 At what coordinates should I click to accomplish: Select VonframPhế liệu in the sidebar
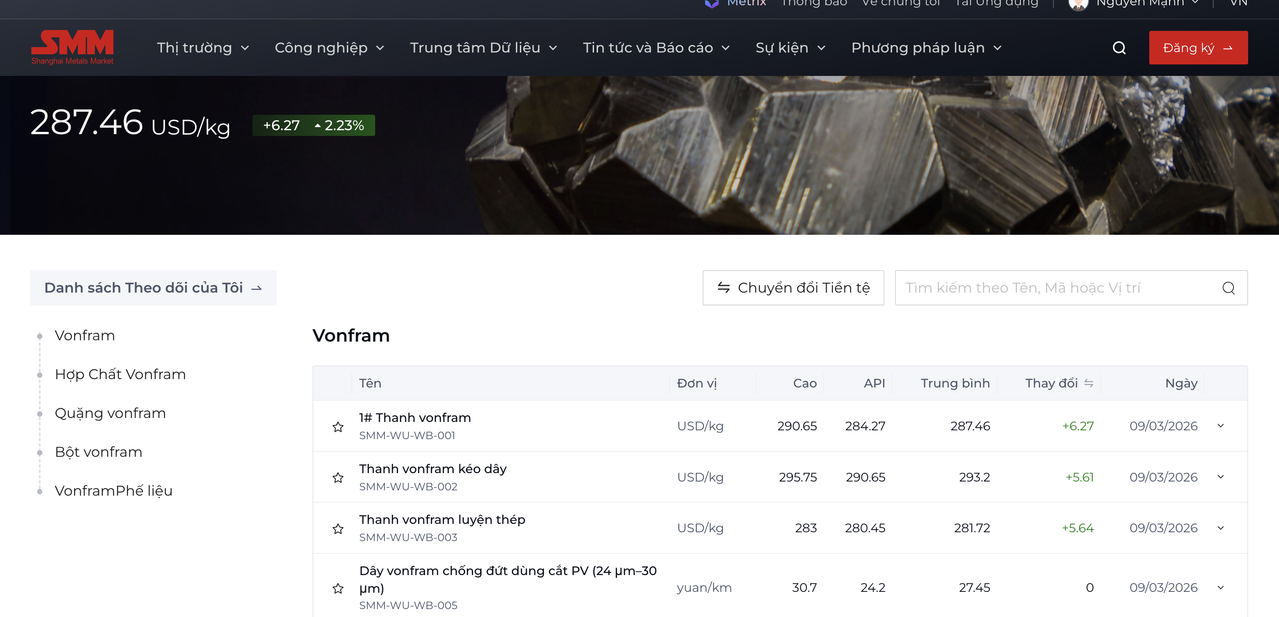[114, 492]
